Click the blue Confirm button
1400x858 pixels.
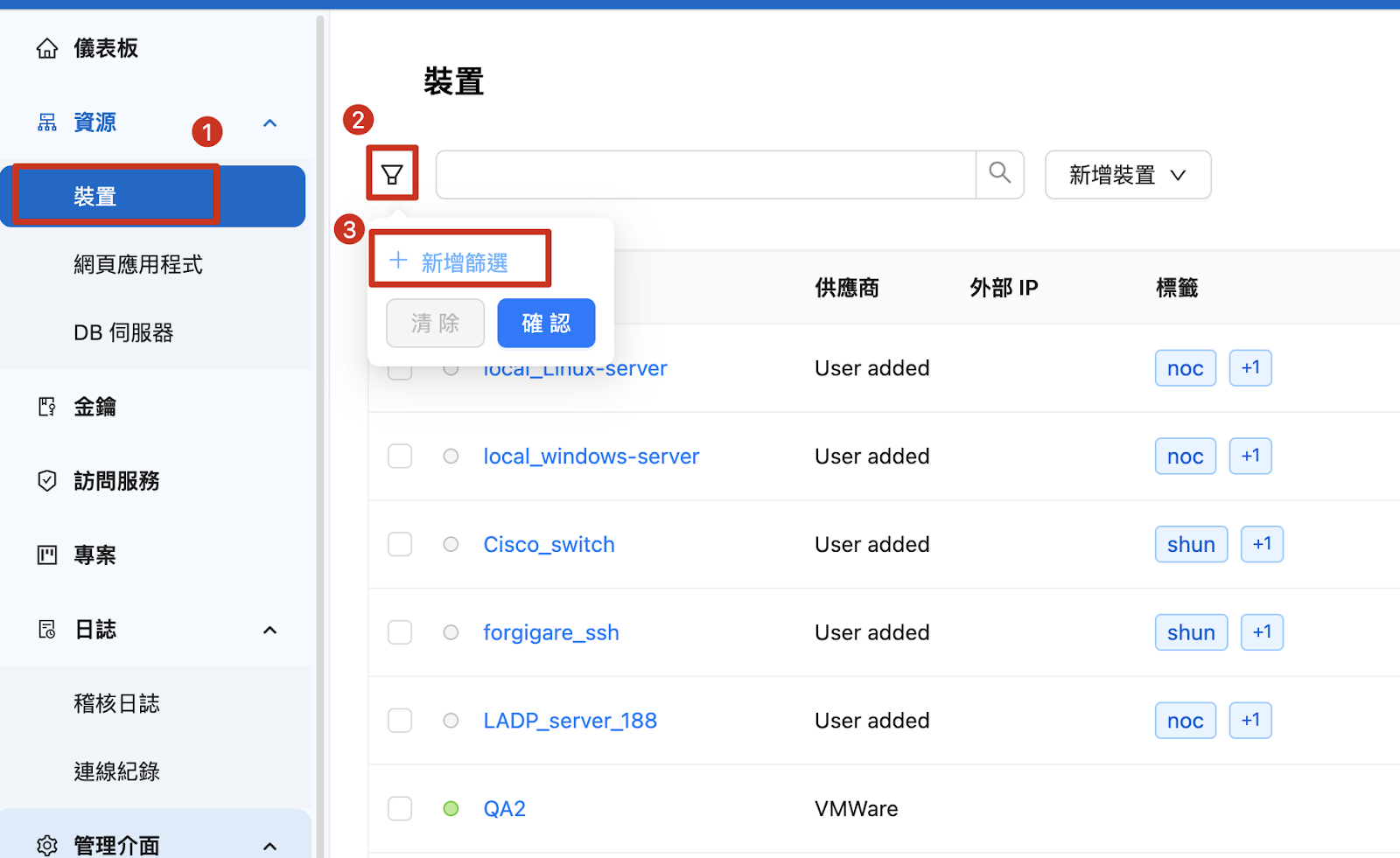546,324
